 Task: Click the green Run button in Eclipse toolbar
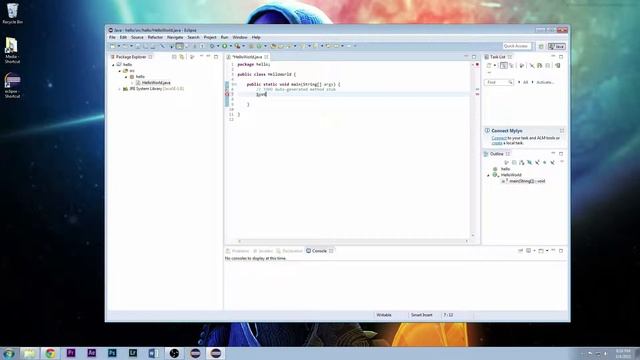click(224, 46)
